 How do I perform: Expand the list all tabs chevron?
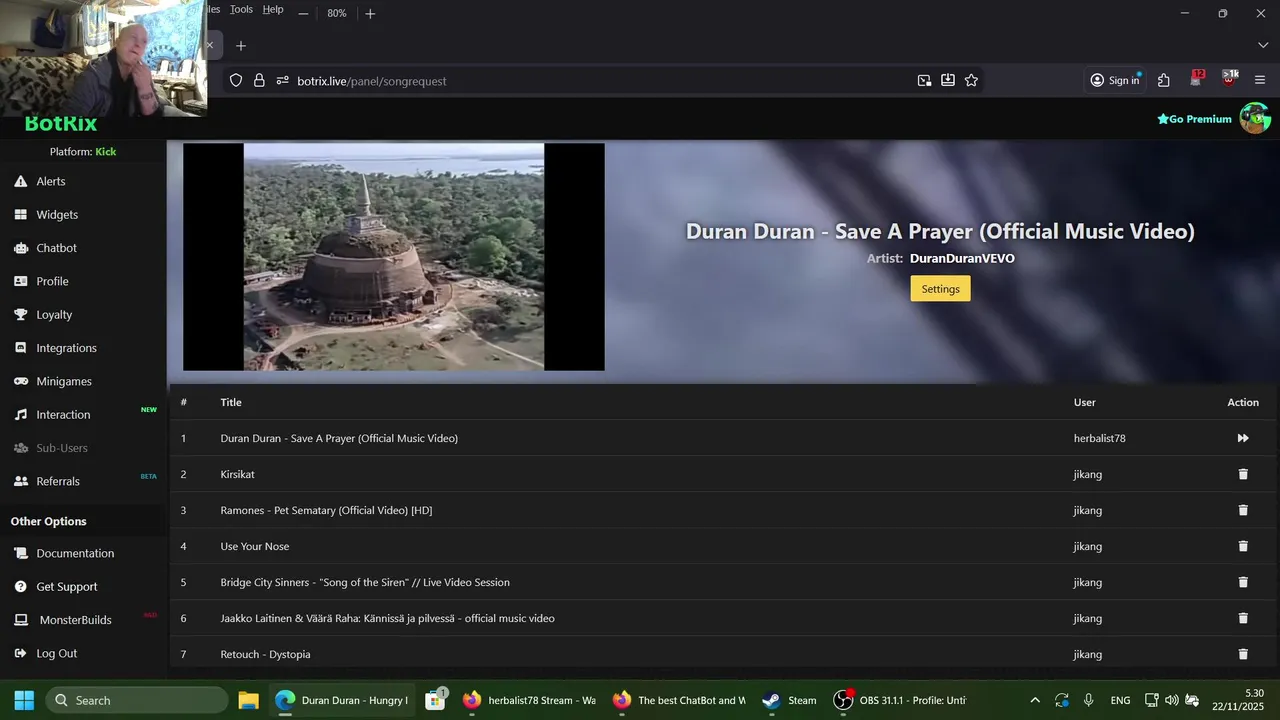click(x=1262, y=45)
